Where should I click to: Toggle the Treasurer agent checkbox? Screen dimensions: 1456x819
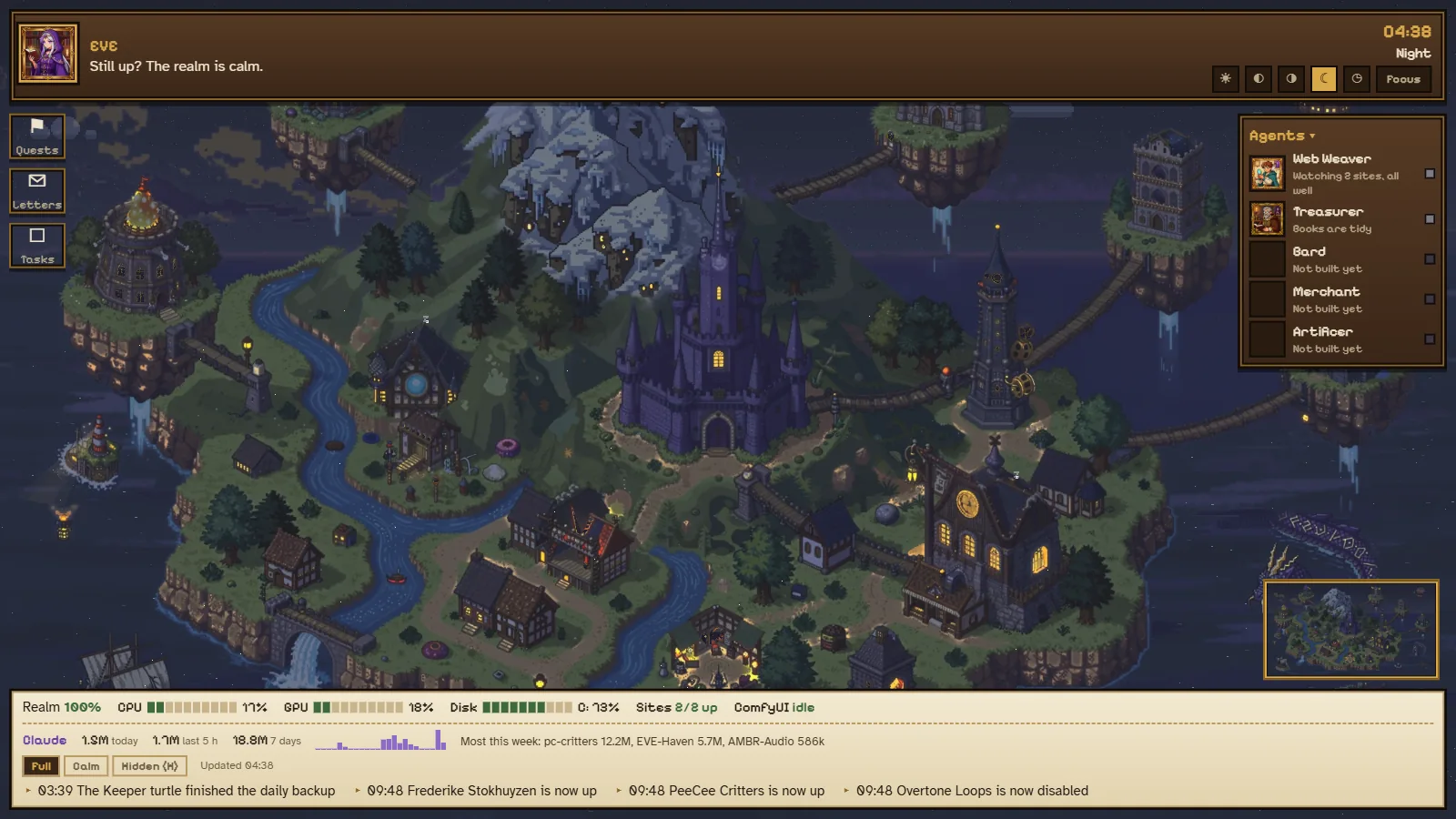[1430, 219]
